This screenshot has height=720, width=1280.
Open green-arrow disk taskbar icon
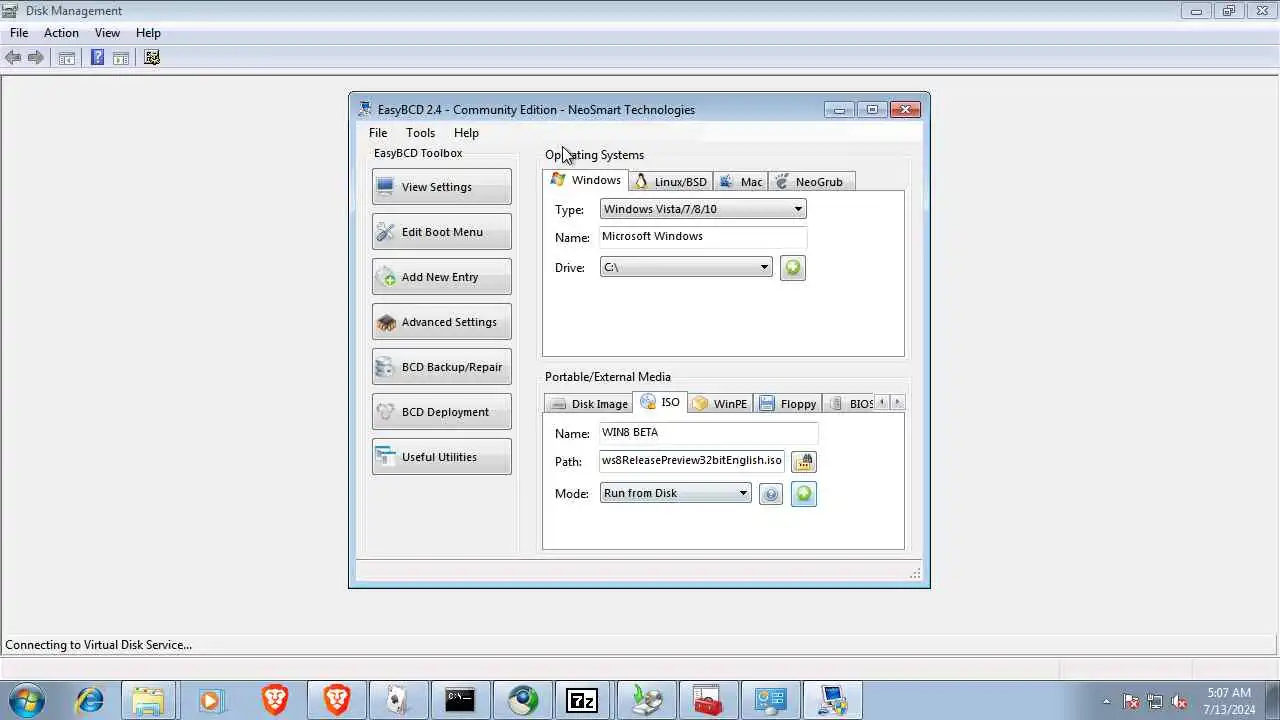[x=646, y=701]
